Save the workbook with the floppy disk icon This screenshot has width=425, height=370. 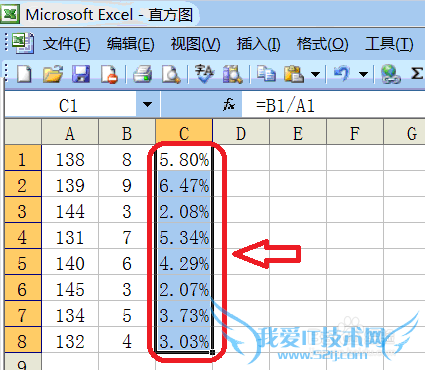(x=81, y=74)
